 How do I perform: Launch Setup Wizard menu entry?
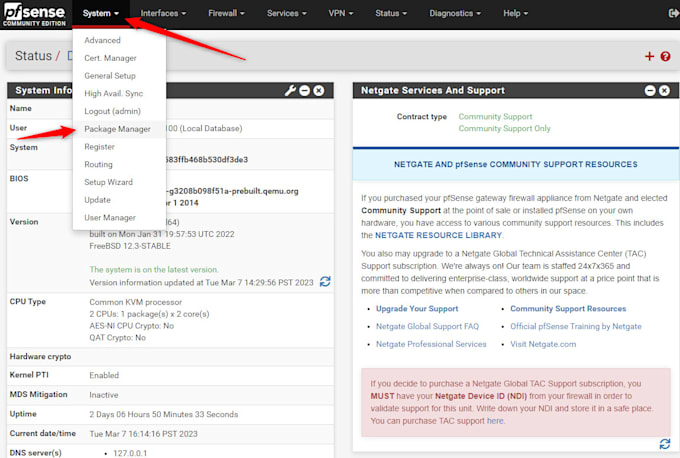point(119,183)
